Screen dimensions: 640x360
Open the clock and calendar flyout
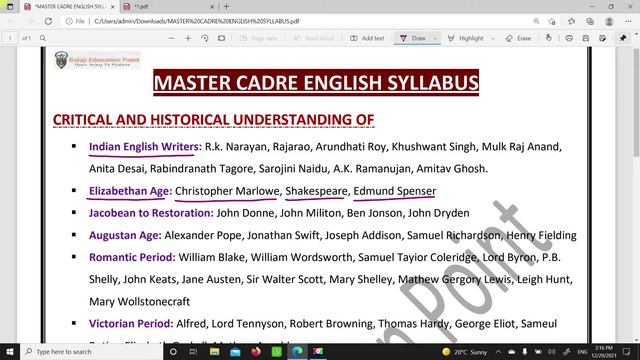(x=604, y=351)
